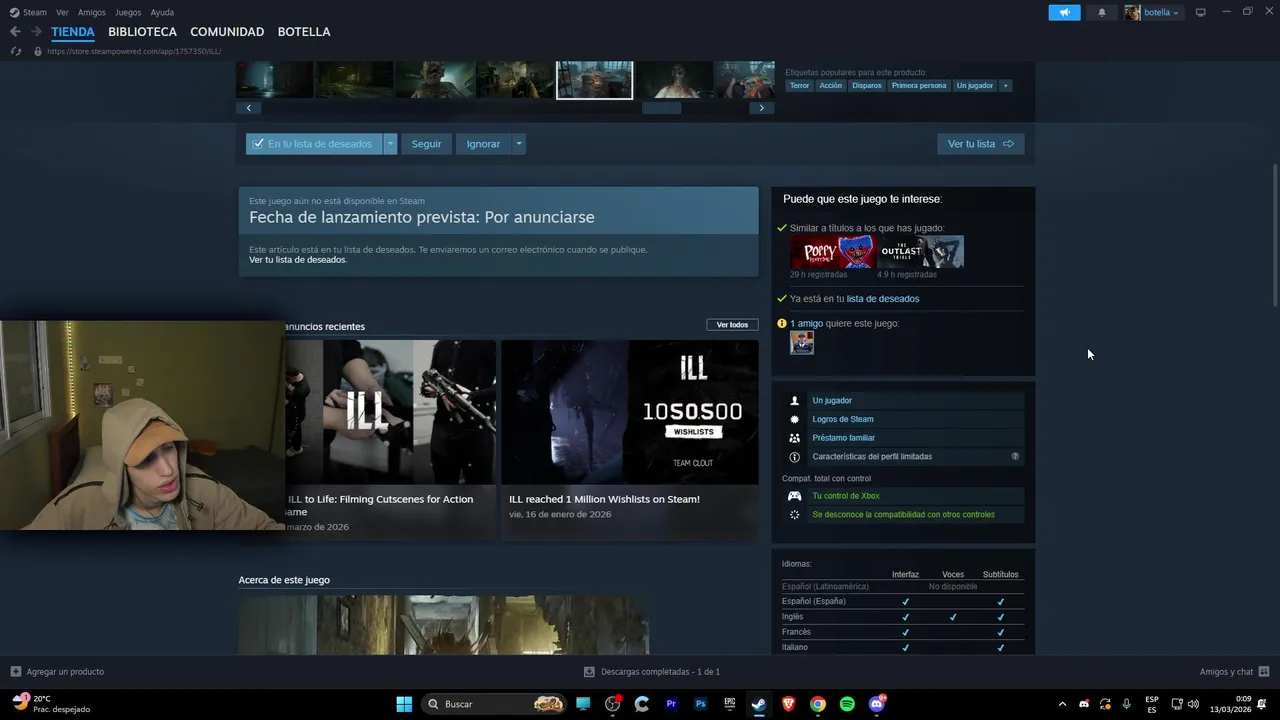The width and height of the screenshot is (1280, 720).
Task: Click 'Ver todos' announcements button
Action: coord(732,325)
